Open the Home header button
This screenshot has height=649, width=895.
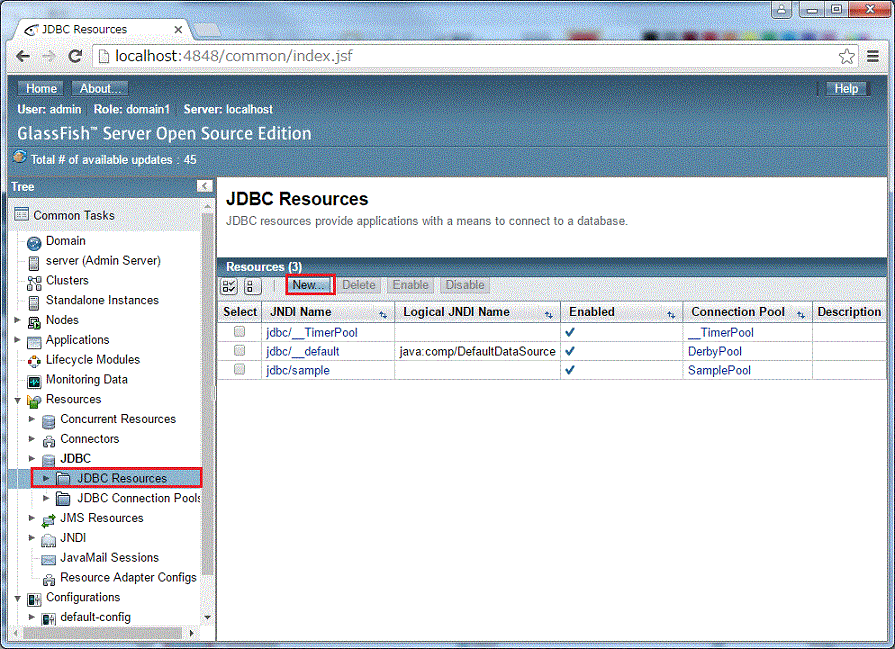[41, 88]
